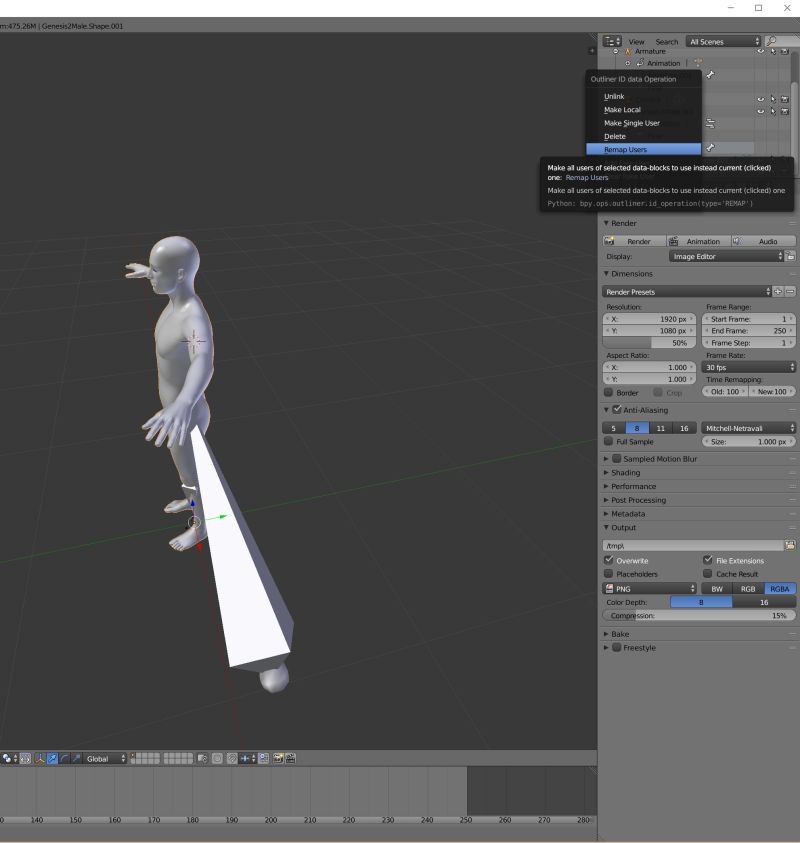Enable the Full Sample checkbox
The height and width of the screenshot is (843, 800).
pyautogui.click(x=610, y=441)
